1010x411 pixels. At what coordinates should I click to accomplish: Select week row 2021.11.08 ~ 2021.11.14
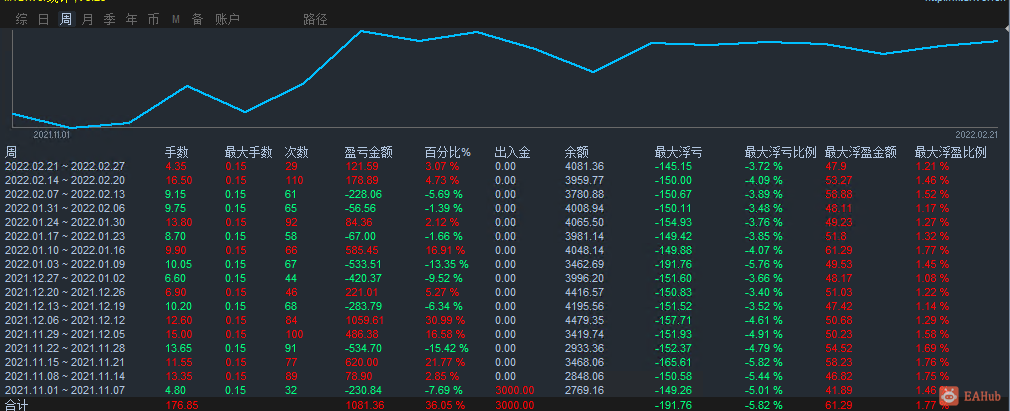(505, 376)
